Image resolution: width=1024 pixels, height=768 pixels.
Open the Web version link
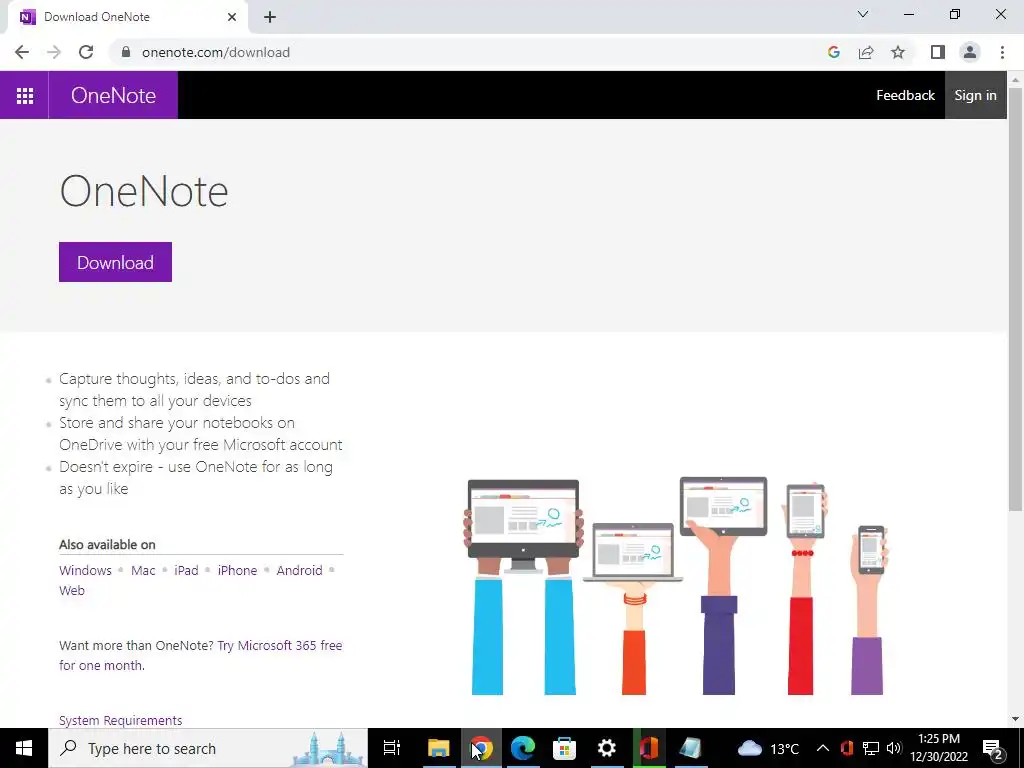(72, 590)
